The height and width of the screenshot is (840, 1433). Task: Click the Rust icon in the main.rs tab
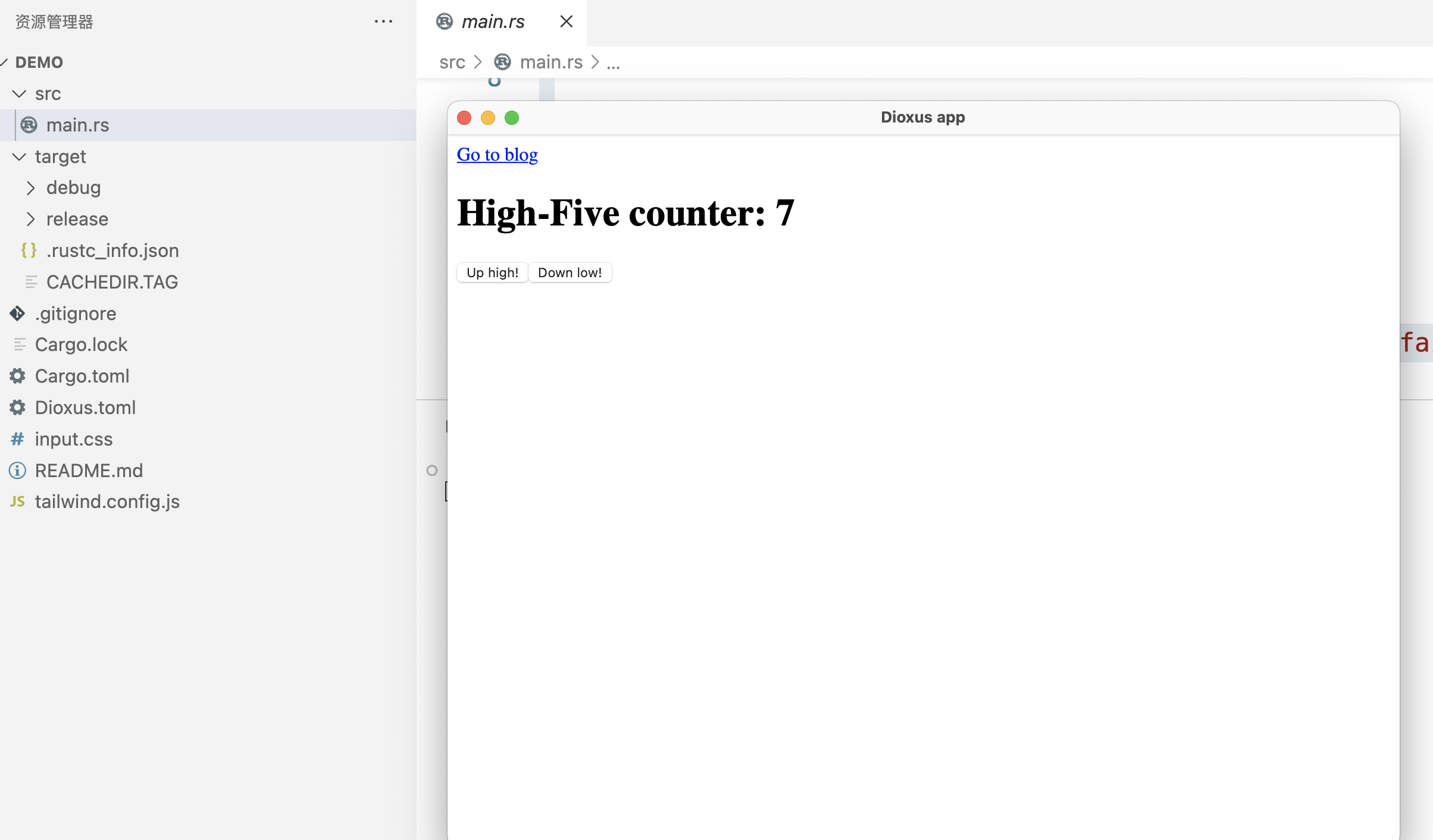(x=445, y=21)
